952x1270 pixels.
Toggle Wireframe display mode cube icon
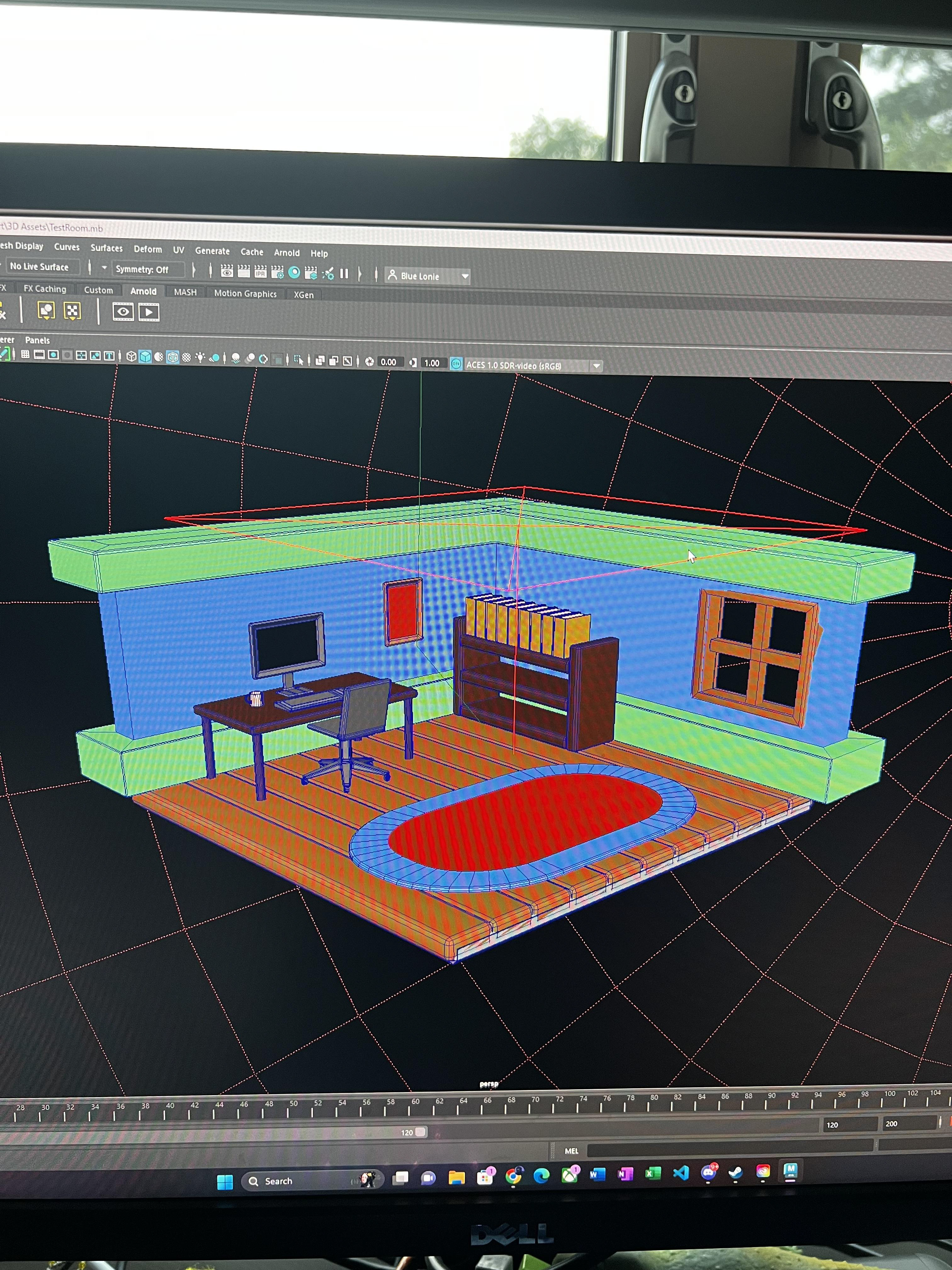coord(131,357)
